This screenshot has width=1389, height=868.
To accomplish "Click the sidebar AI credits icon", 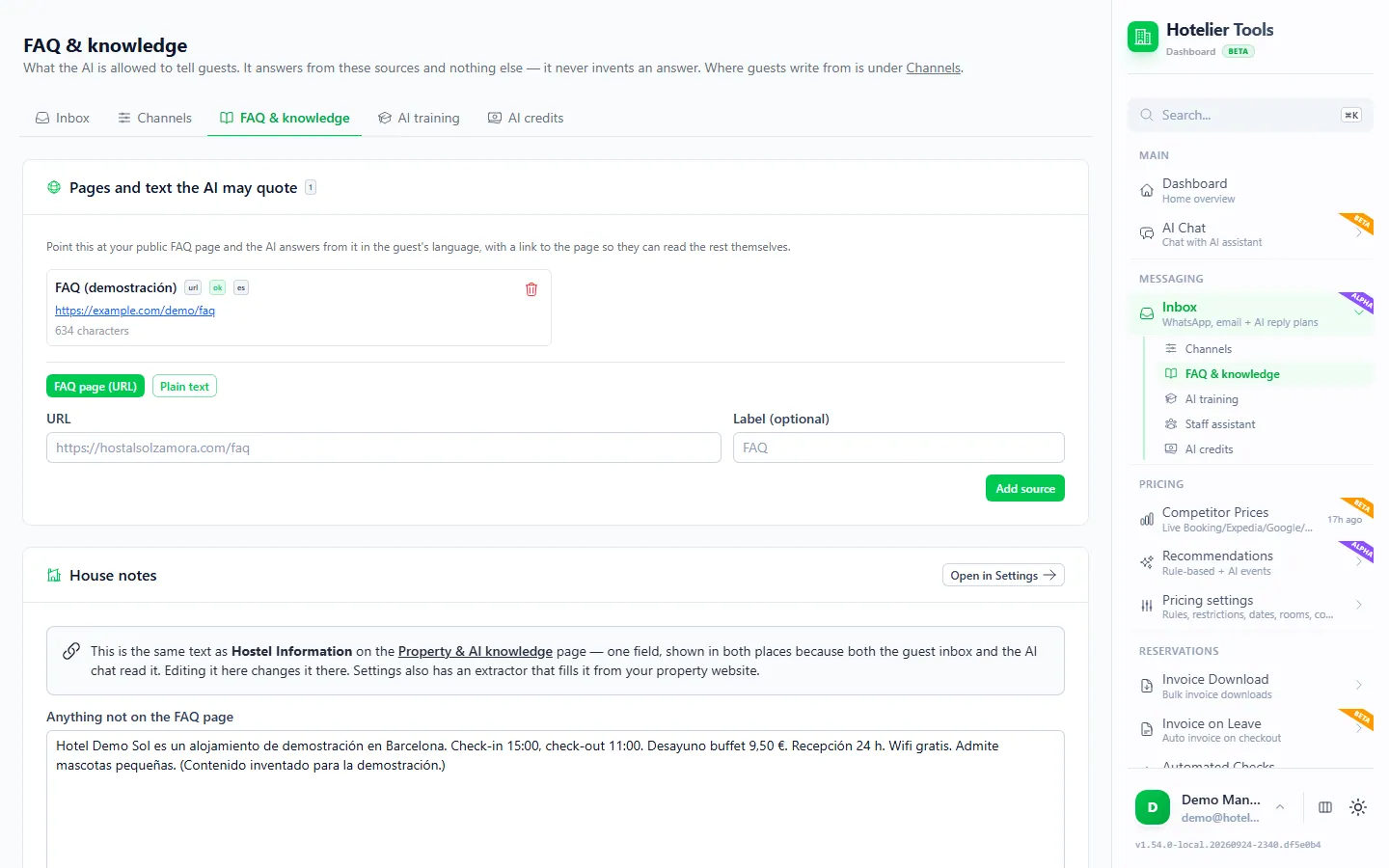I will click(x=1171, y=449).
